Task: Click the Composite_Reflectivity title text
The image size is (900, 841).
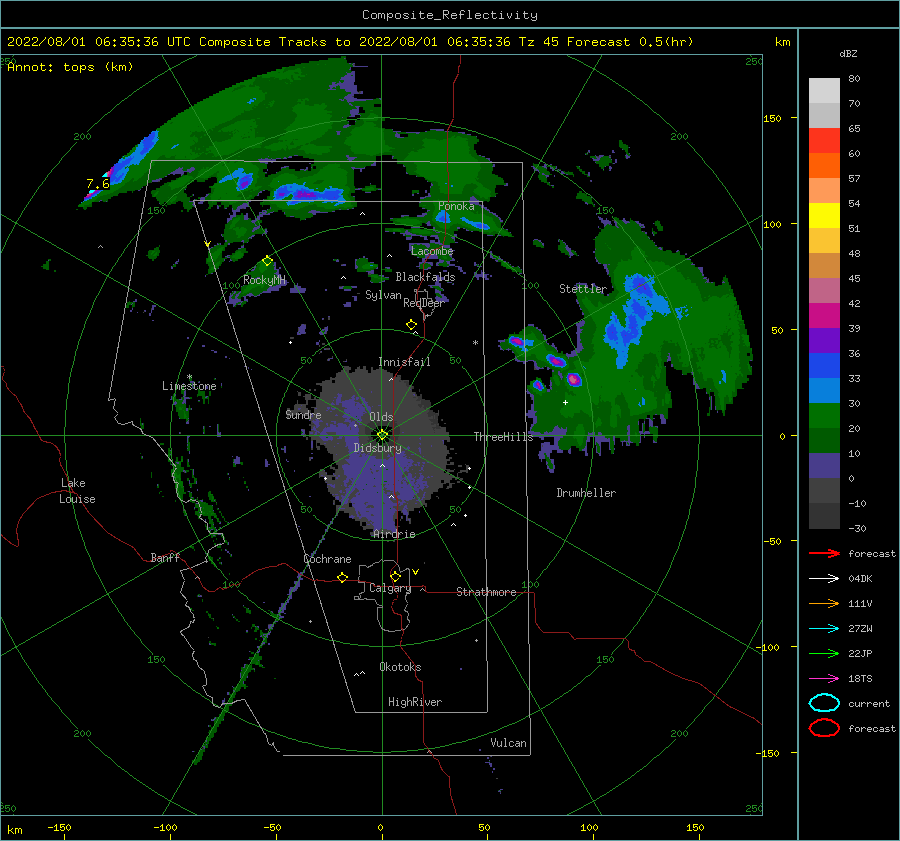Action: pos(450,15)
